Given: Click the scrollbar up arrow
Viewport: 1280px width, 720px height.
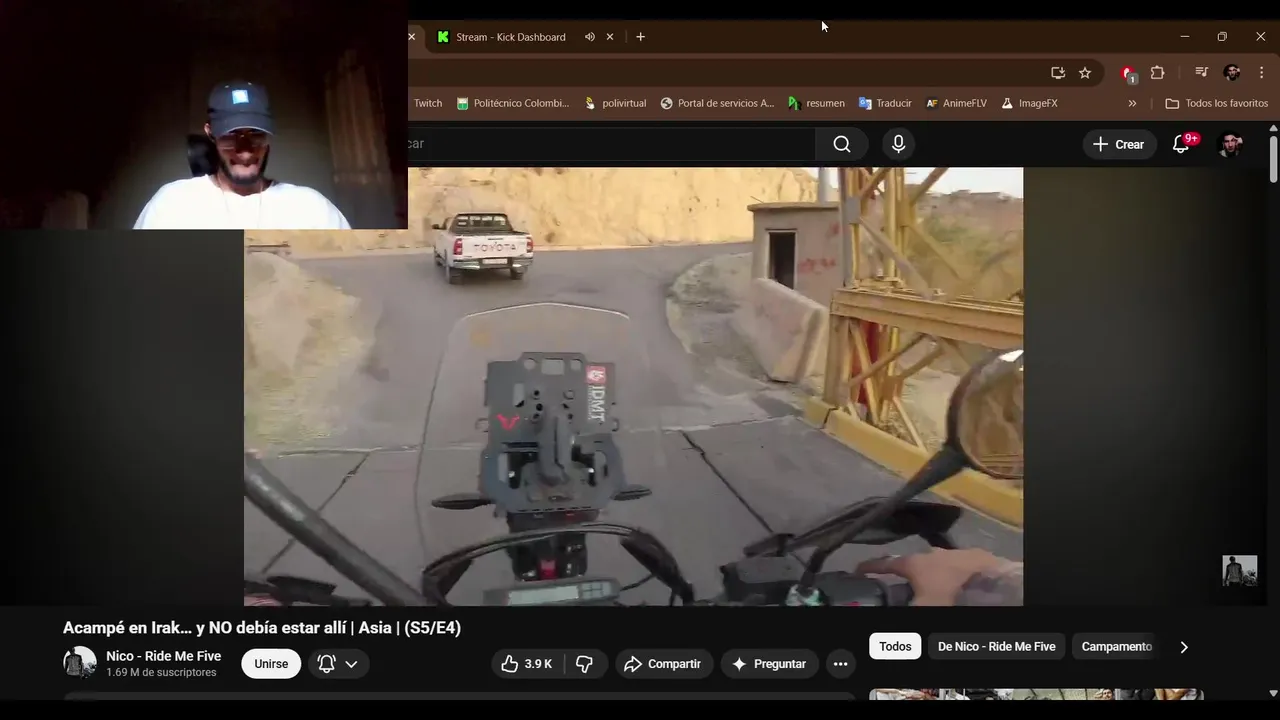Looking at the screenshot, I should click(x=1273, y=128).
